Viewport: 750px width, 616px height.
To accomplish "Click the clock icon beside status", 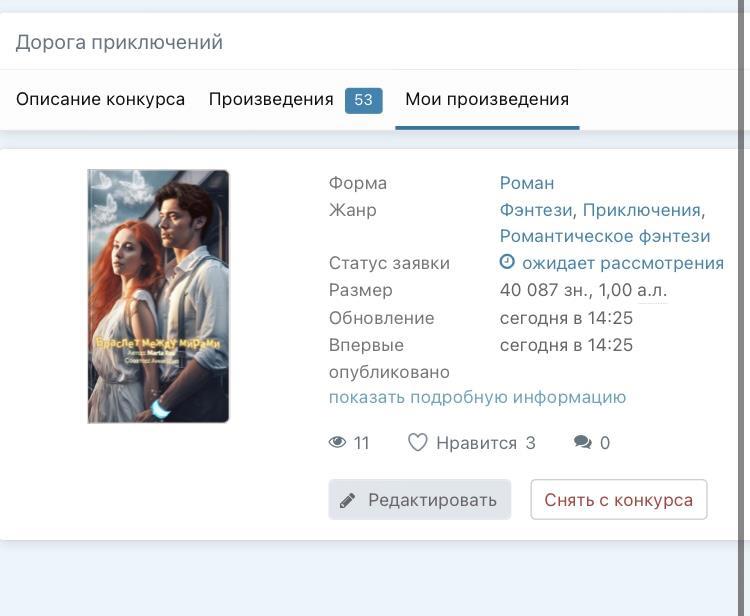I will (508, 262).
